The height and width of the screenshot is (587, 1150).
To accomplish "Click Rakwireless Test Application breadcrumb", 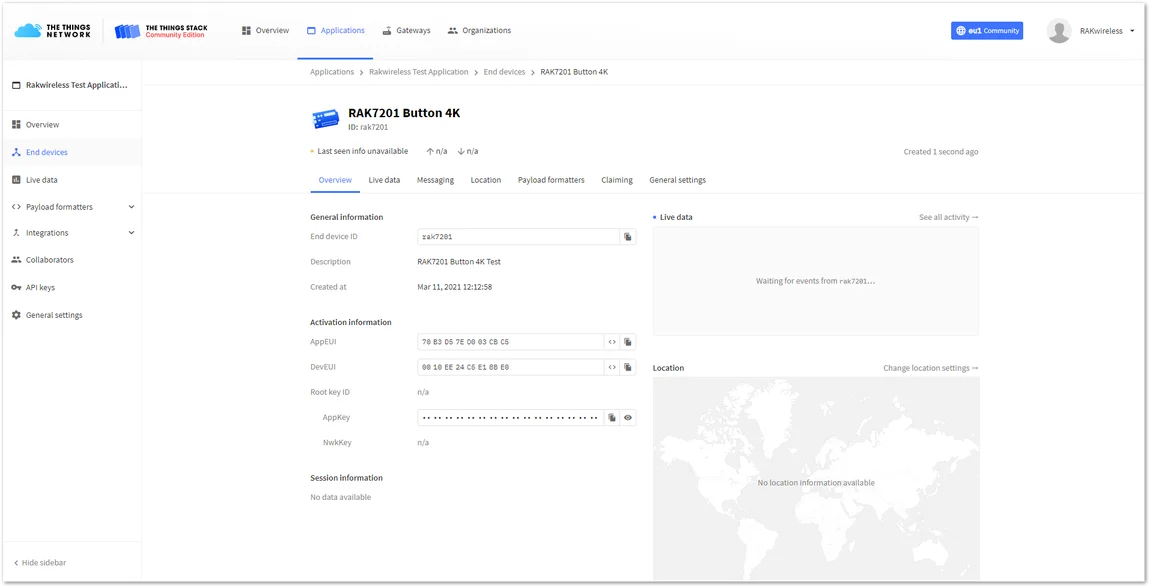I will [419, 72].
